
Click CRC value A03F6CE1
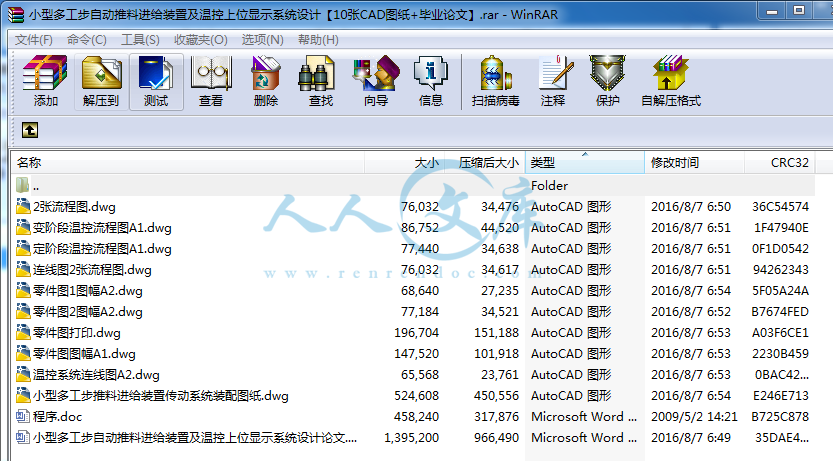click(x=780, y=332)
